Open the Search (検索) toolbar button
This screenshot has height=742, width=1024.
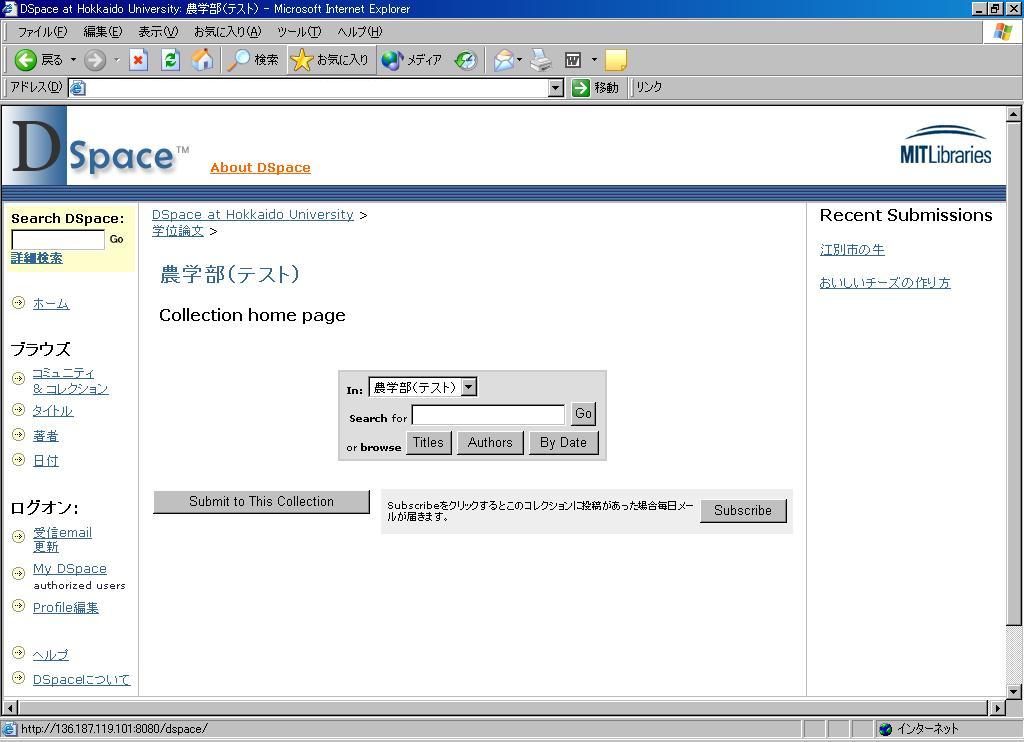pyautogui.click(x=253, y=60)
